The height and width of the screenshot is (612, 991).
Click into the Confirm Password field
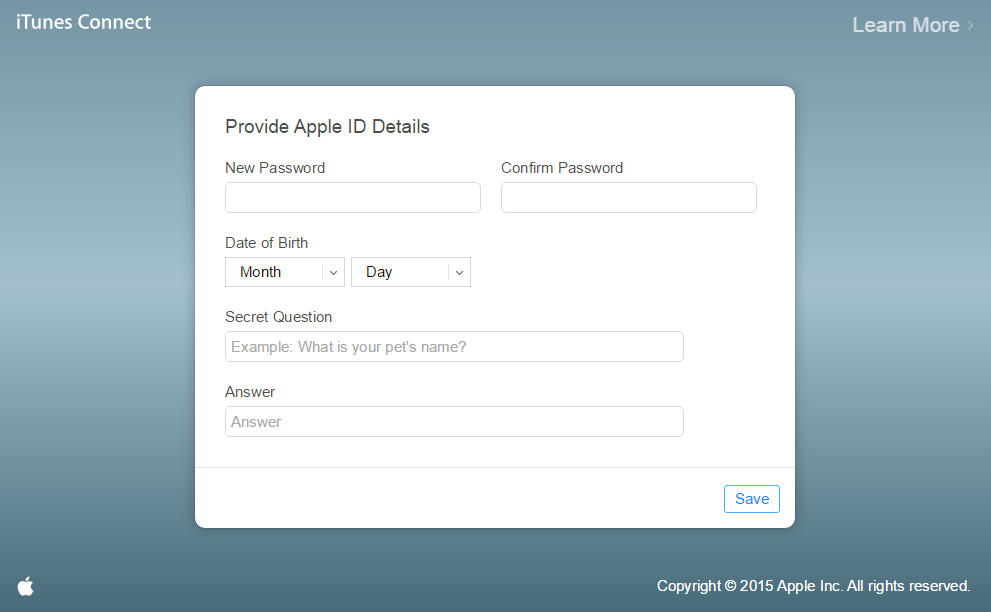click(628, 198)
